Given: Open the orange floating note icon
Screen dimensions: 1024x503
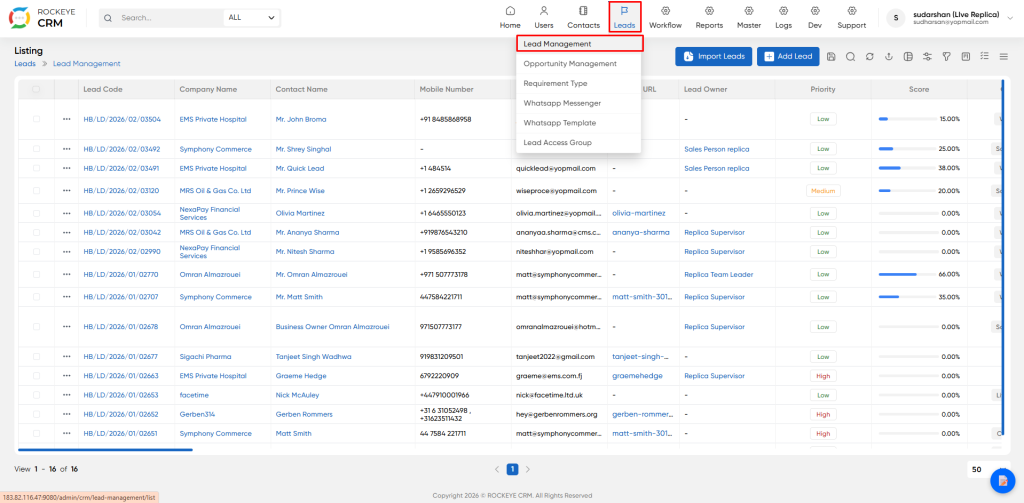Looking at the screenshot, I should coord(1003,481).
